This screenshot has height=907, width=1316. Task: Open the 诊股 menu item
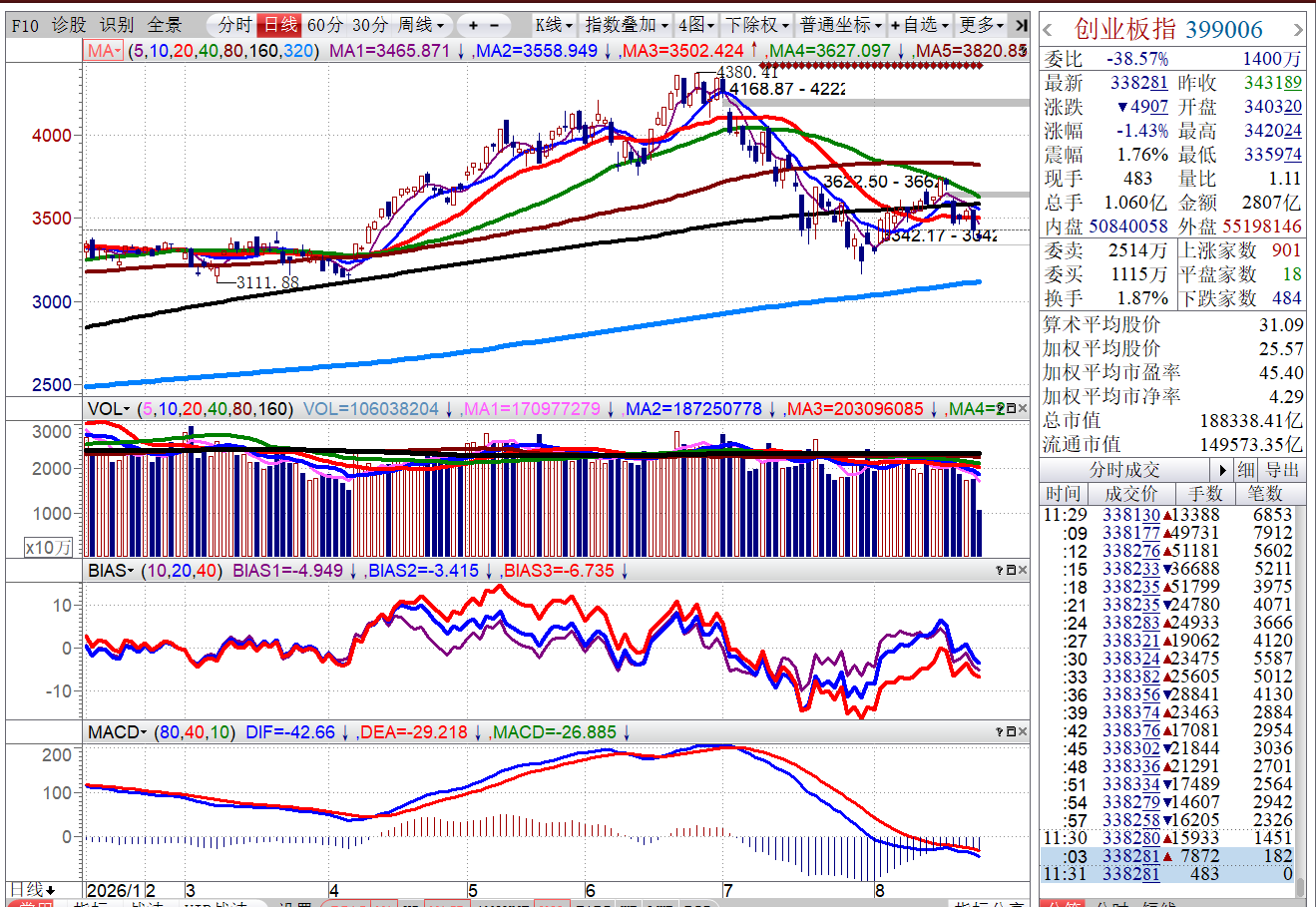[x=69, y=25]
